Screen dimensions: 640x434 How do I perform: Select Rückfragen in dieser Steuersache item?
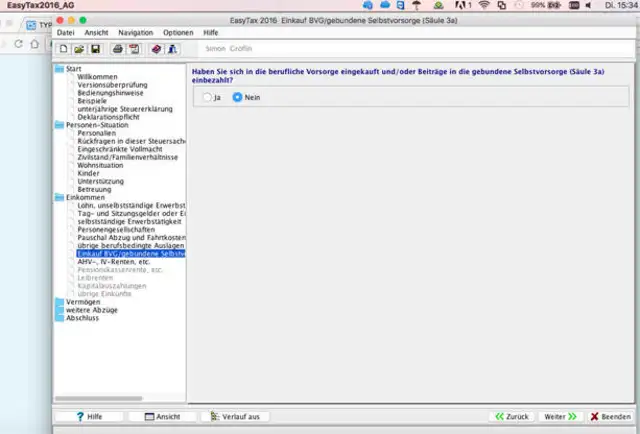[x=131, y=141]
